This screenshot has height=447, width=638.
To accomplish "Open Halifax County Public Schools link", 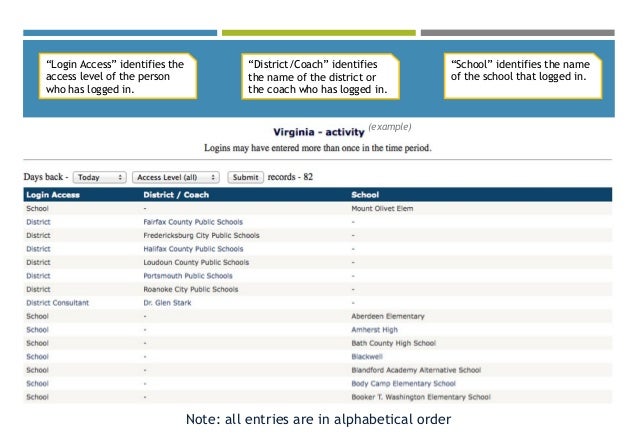I will [x=193, y=249].
